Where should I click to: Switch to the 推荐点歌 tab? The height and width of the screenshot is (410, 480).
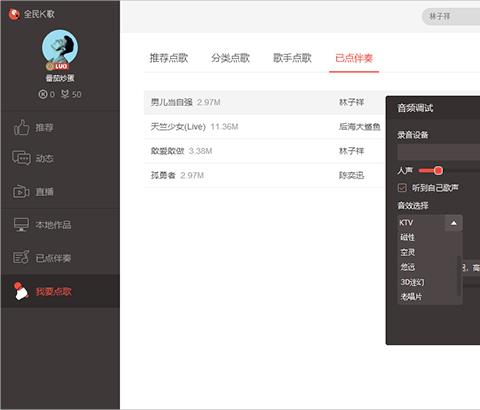pyautogui.click(x=169, y=58)
